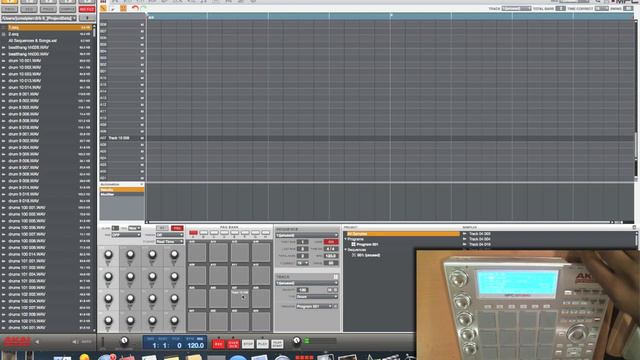Select 001 (unused) sequence in project tree
This screenshot has width=640, height=360.
coord(368,255)
